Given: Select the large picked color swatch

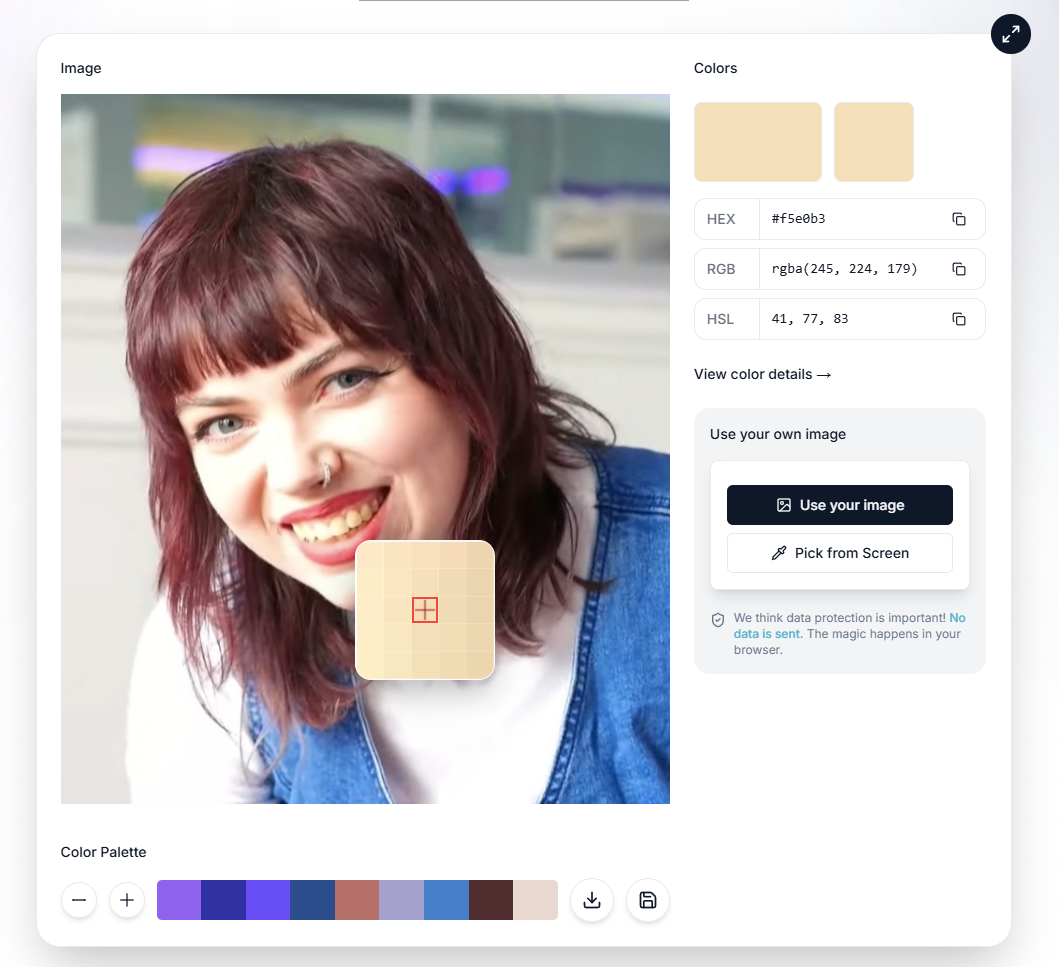Looking at the screenshot, I should pos(758,142).
